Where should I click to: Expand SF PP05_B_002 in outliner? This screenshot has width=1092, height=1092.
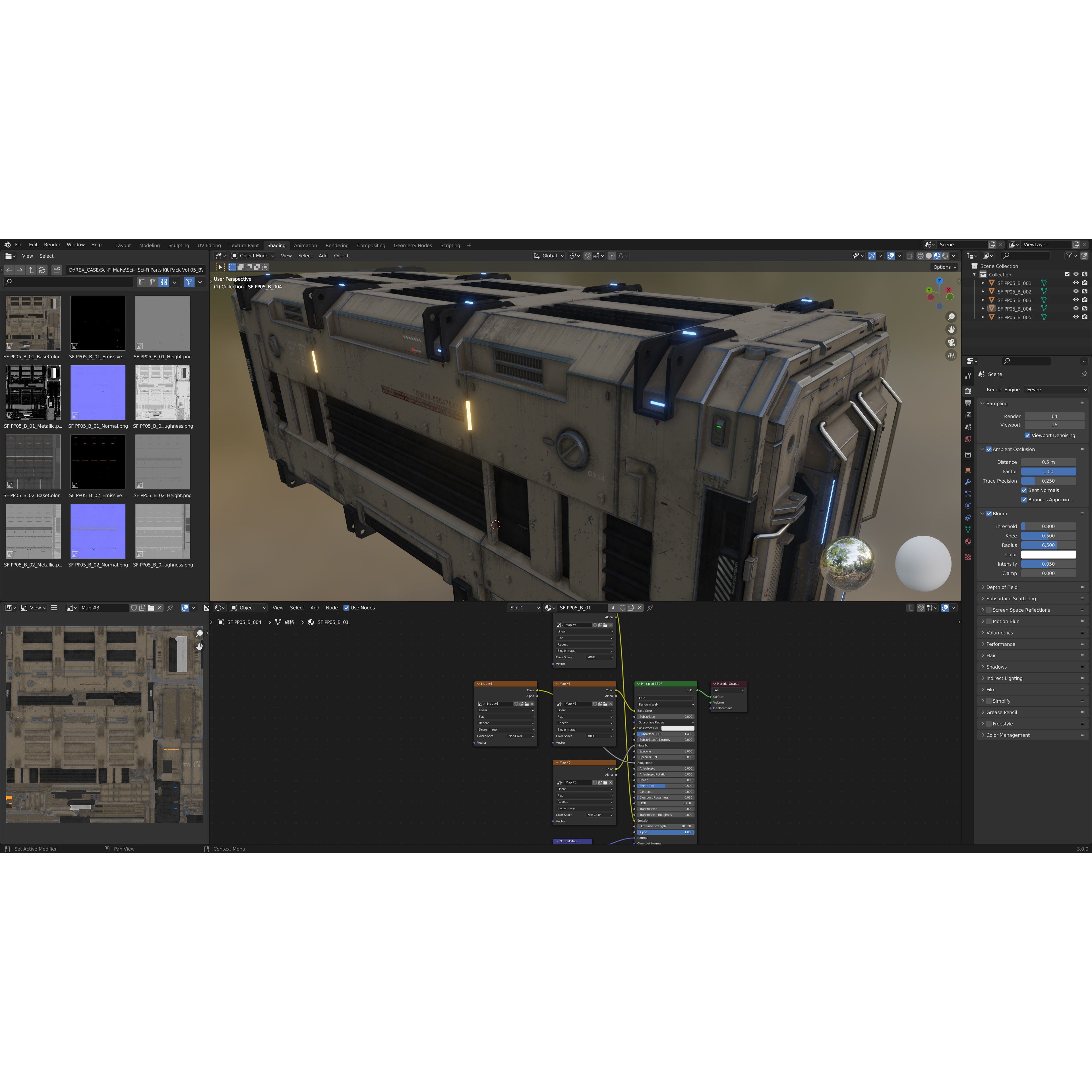[983, 292]
